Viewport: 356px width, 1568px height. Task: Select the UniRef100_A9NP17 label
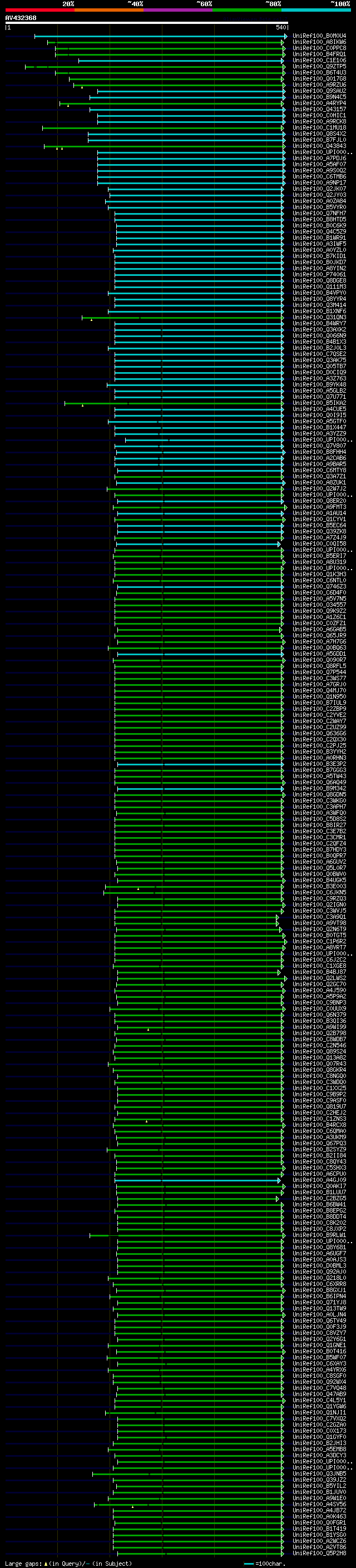[319, 182]
